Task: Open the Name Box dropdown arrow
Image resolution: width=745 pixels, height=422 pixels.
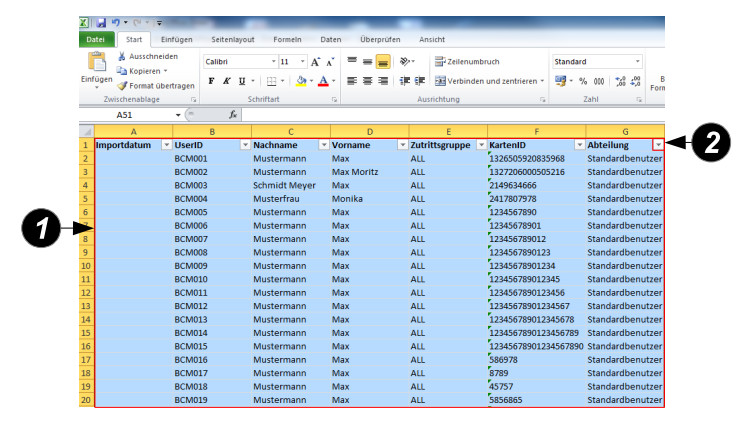Action: coord(178,115)
